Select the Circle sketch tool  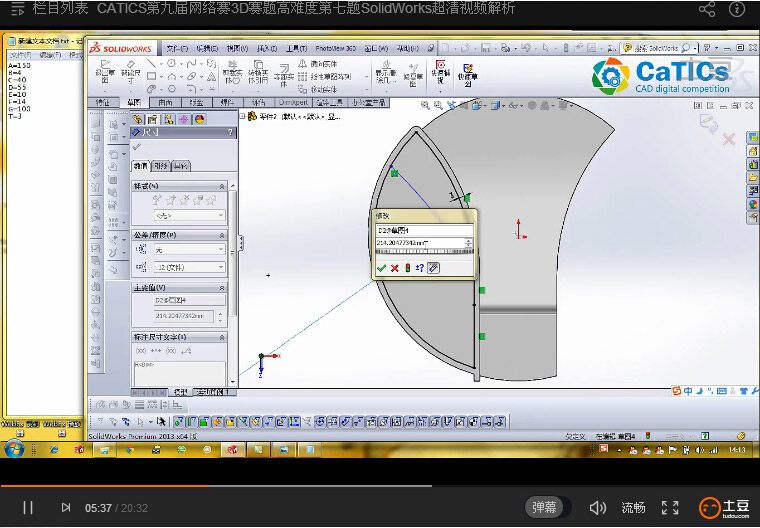(x=172, y=64)
